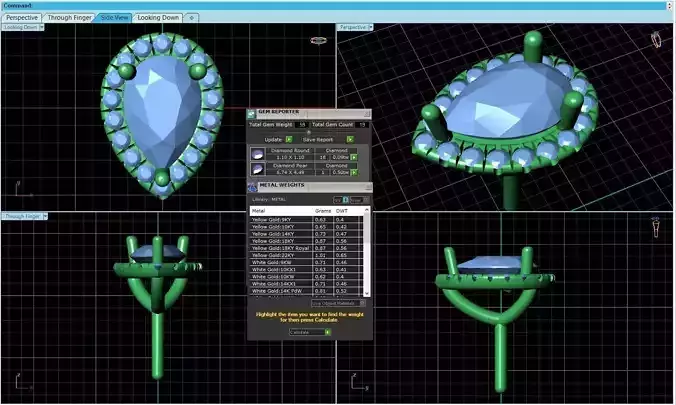Click green arrow on Diamond Round row

(x=354, y=157)
